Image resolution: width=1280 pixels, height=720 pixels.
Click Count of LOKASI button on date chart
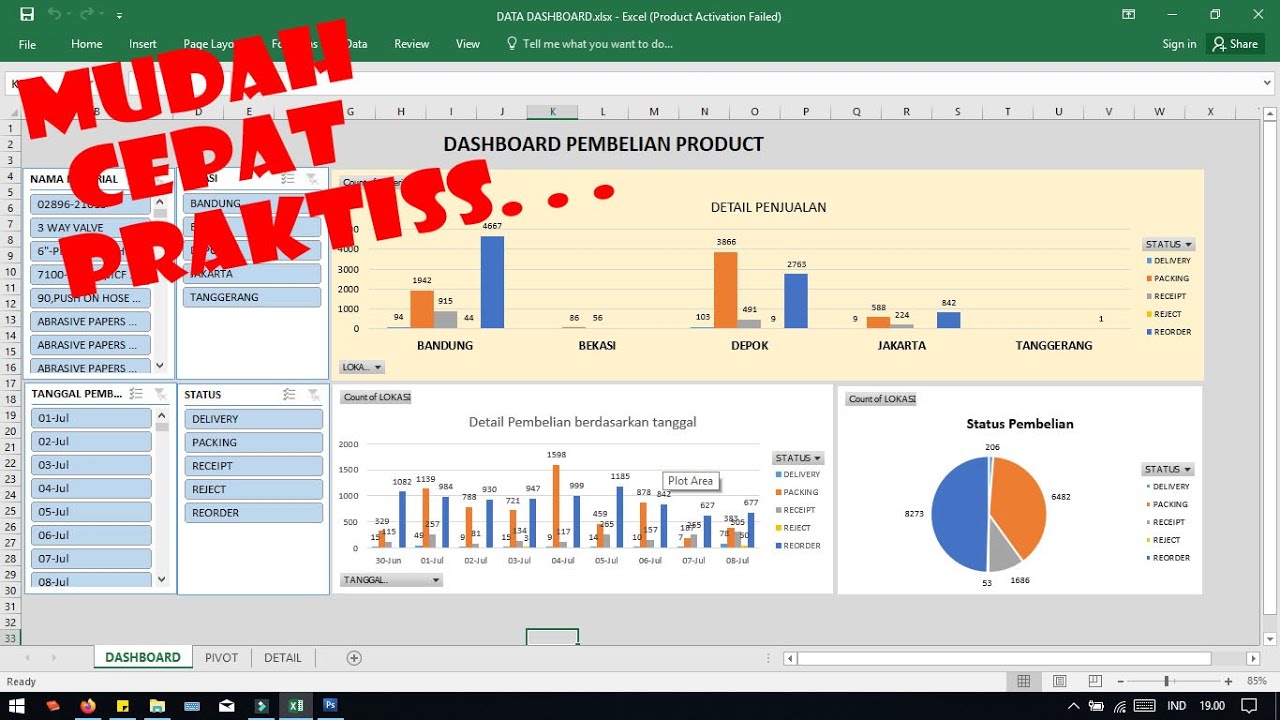(x=376, y=397)
